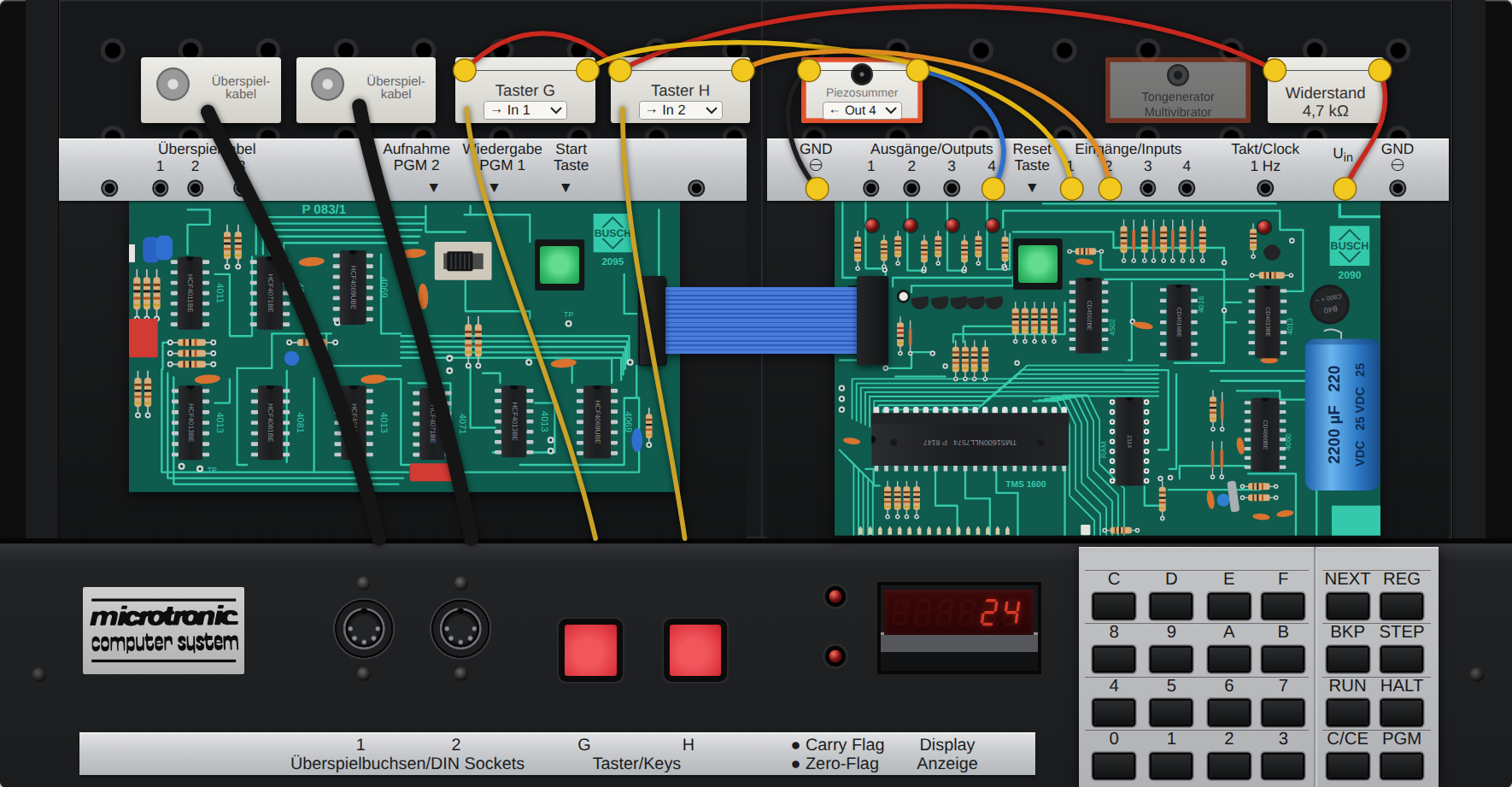Click keypad key E
The height and width of the screenshot is (787, 1512).
point(1228,607)
